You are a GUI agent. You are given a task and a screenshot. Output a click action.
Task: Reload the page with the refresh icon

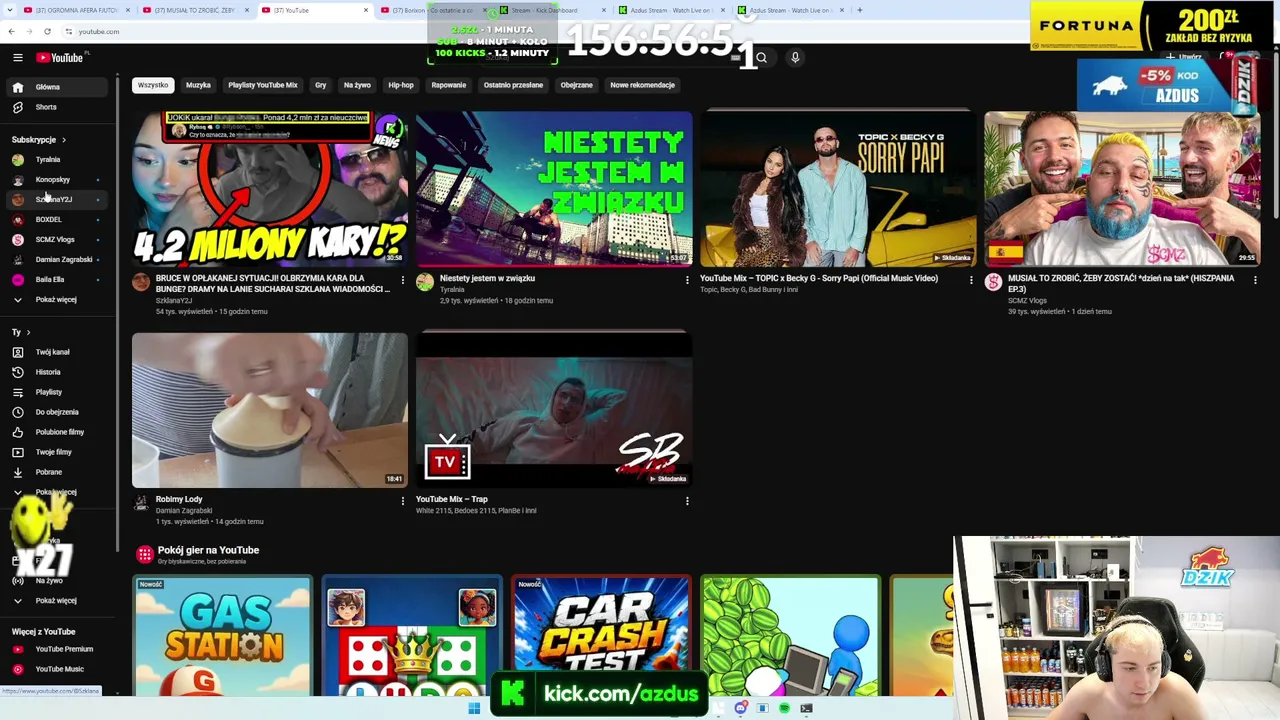47,31
